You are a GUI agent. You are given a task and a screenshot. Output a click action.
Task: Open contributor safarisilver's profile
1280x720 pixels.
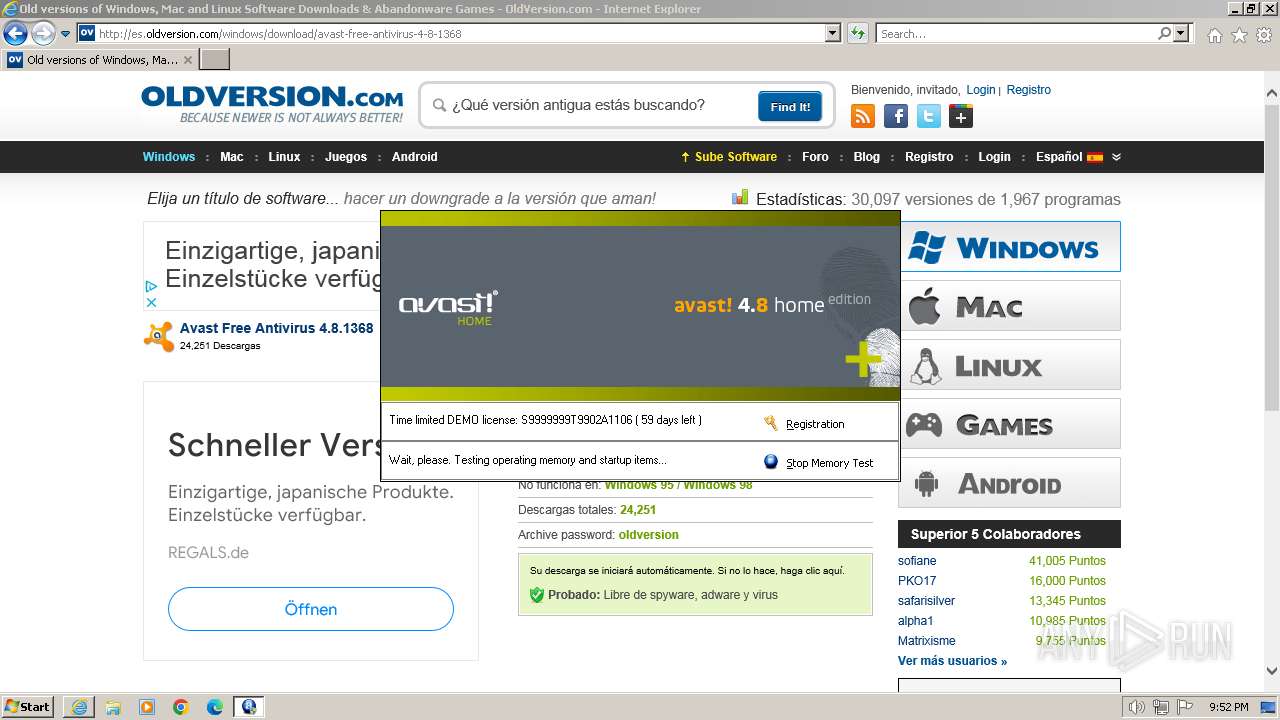(926, 601)
